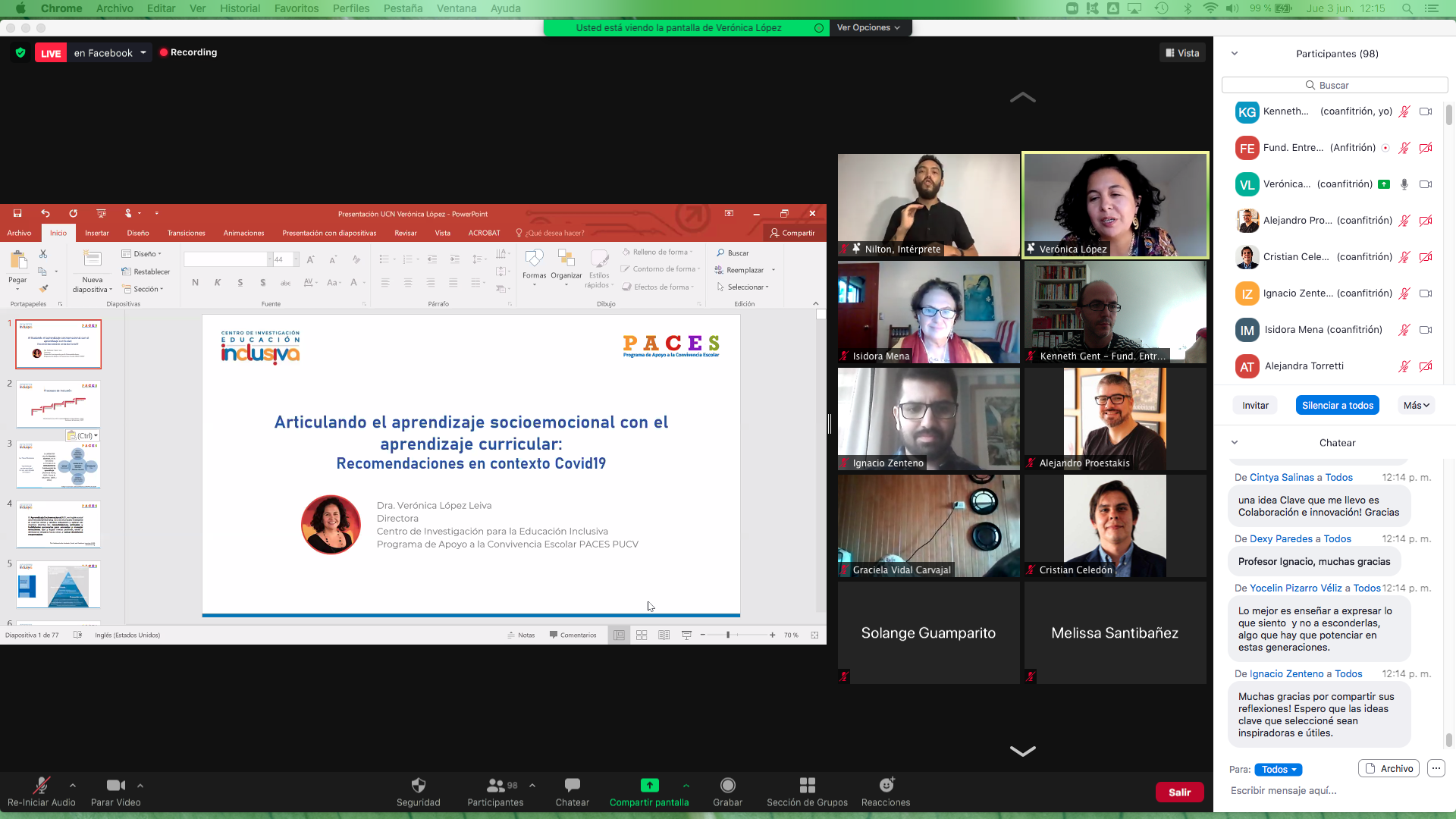Toggle Re-Iniciar Audio microphone
Screen dimensions: 1456x819
[41, 786]
